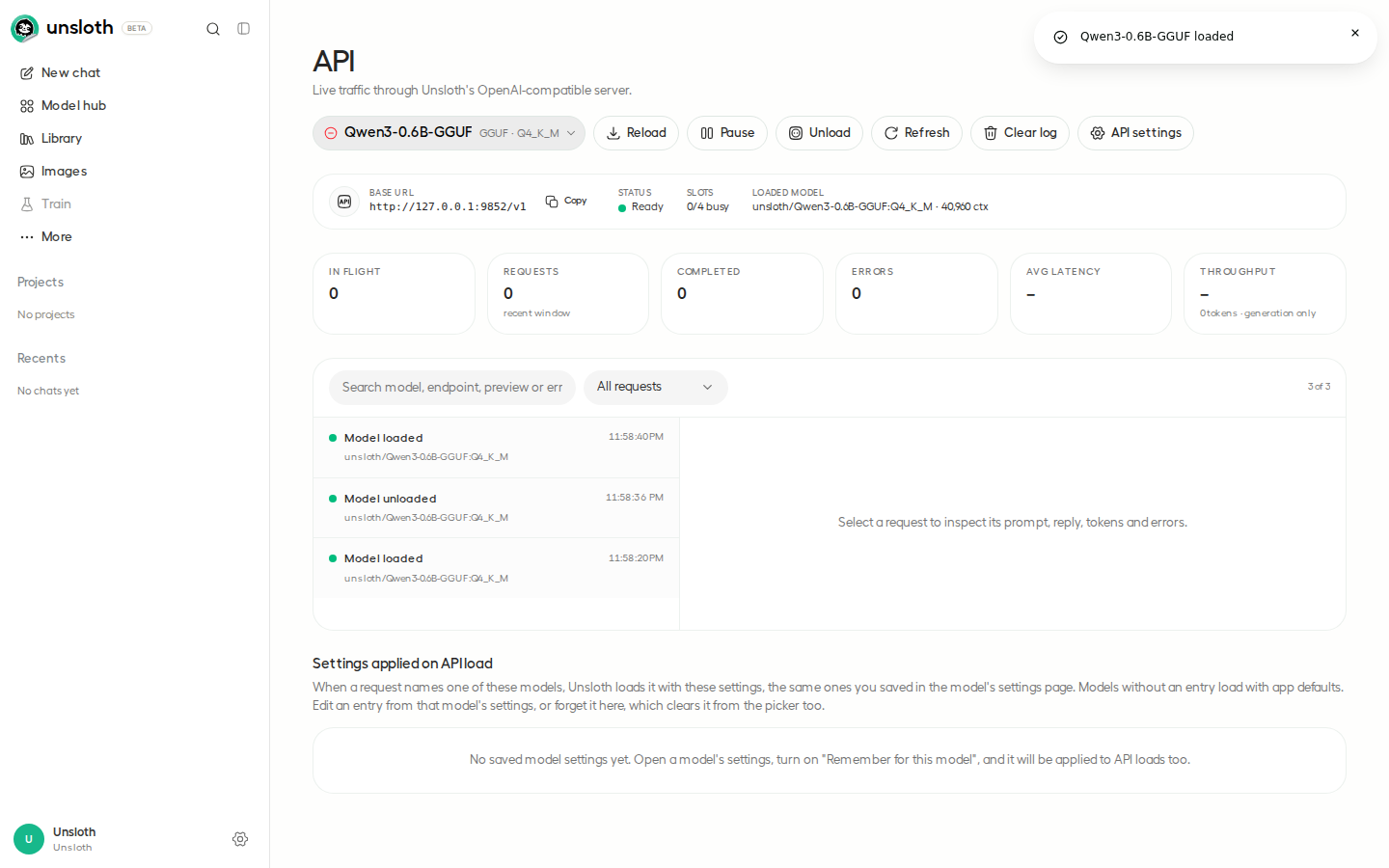Image resolution: width=1389 pixels, height=868 pixels.
Task: Open the settings gear beside the Unsloth profile
Action: (x=240, y=839)
